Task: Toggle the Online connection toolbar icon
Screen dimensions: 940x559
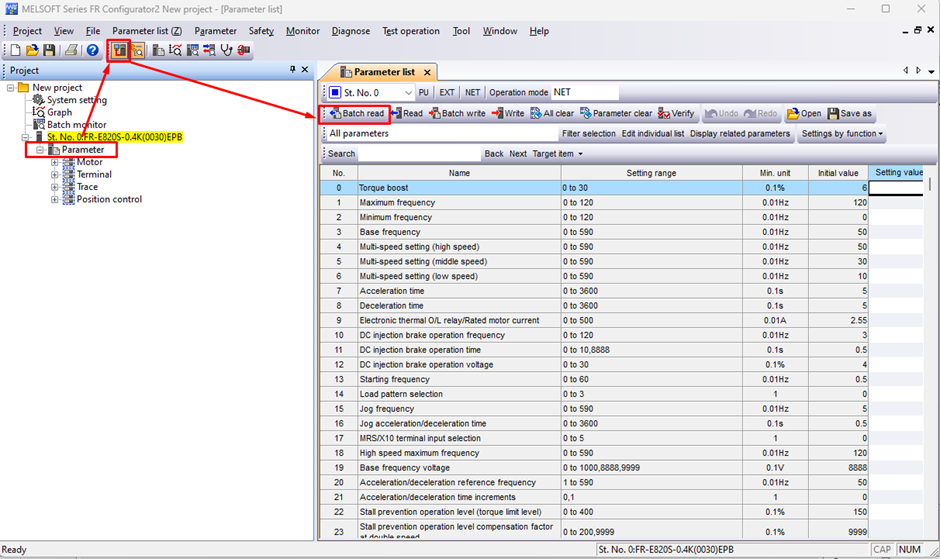Action: (x=119, y=50)
